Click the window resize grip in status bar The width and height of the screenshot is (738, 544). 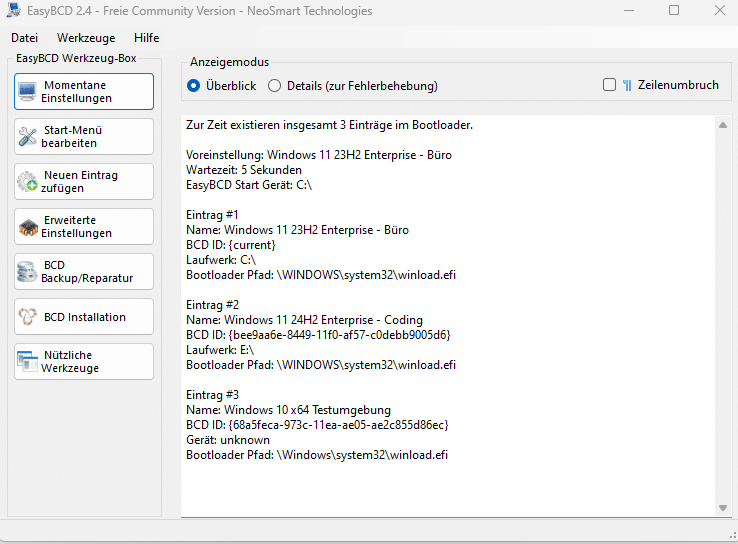732,535
